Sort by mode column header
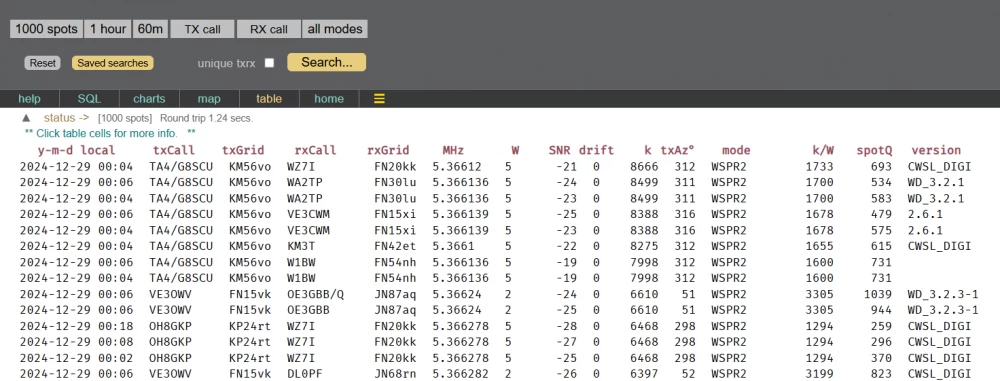This screenshot has width=1000, height=381. pos(736,151)
